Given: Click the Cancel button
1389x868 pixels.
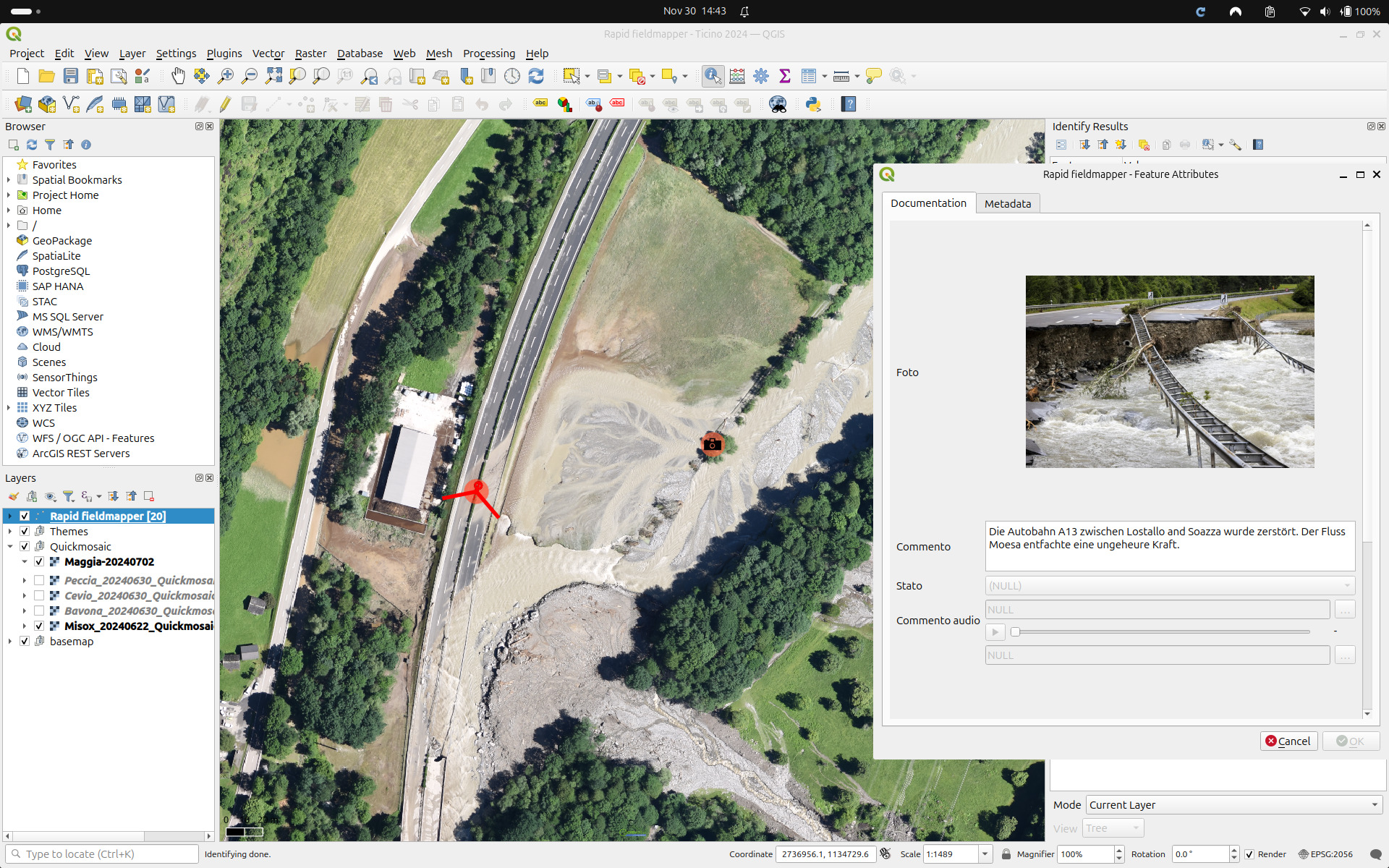Looking at the screenshot, I should pos(1288,741).
